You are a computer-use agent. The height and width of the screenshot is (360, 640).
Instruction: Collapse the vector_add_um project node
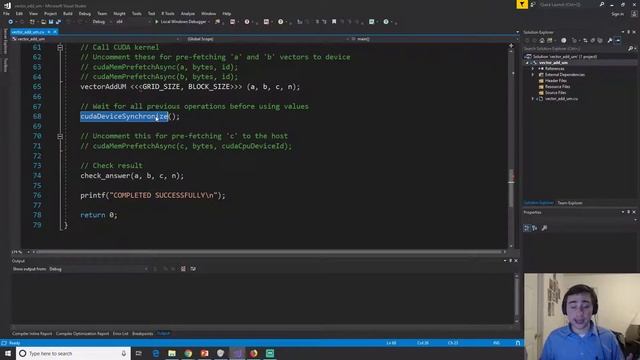point(527,63)
